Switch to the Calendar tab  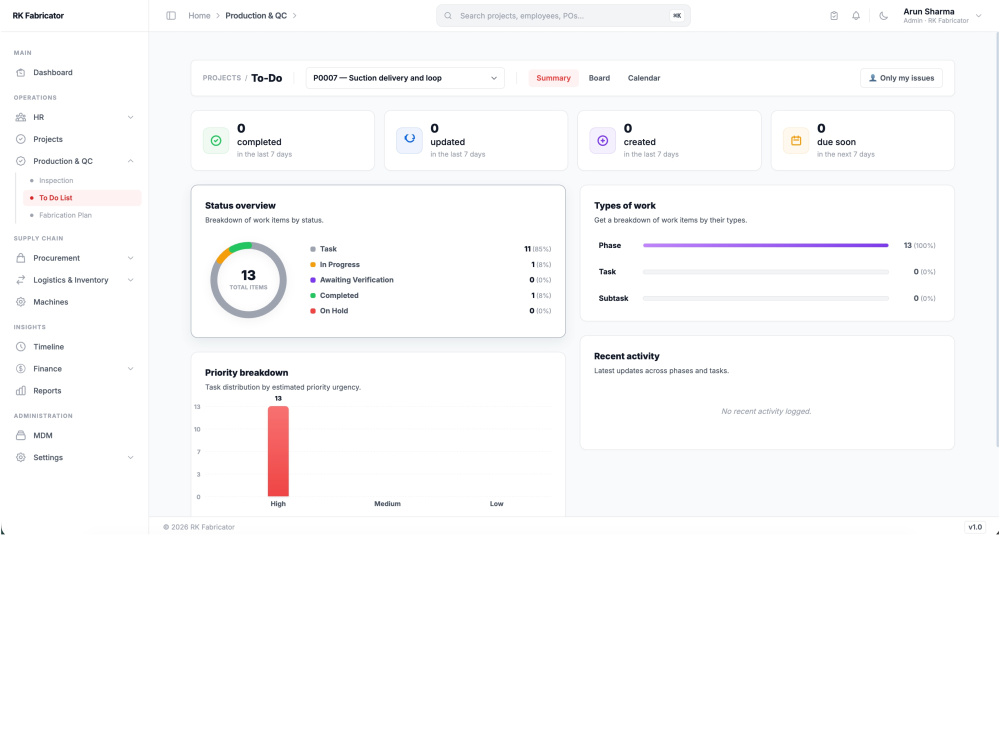(643, 78)
